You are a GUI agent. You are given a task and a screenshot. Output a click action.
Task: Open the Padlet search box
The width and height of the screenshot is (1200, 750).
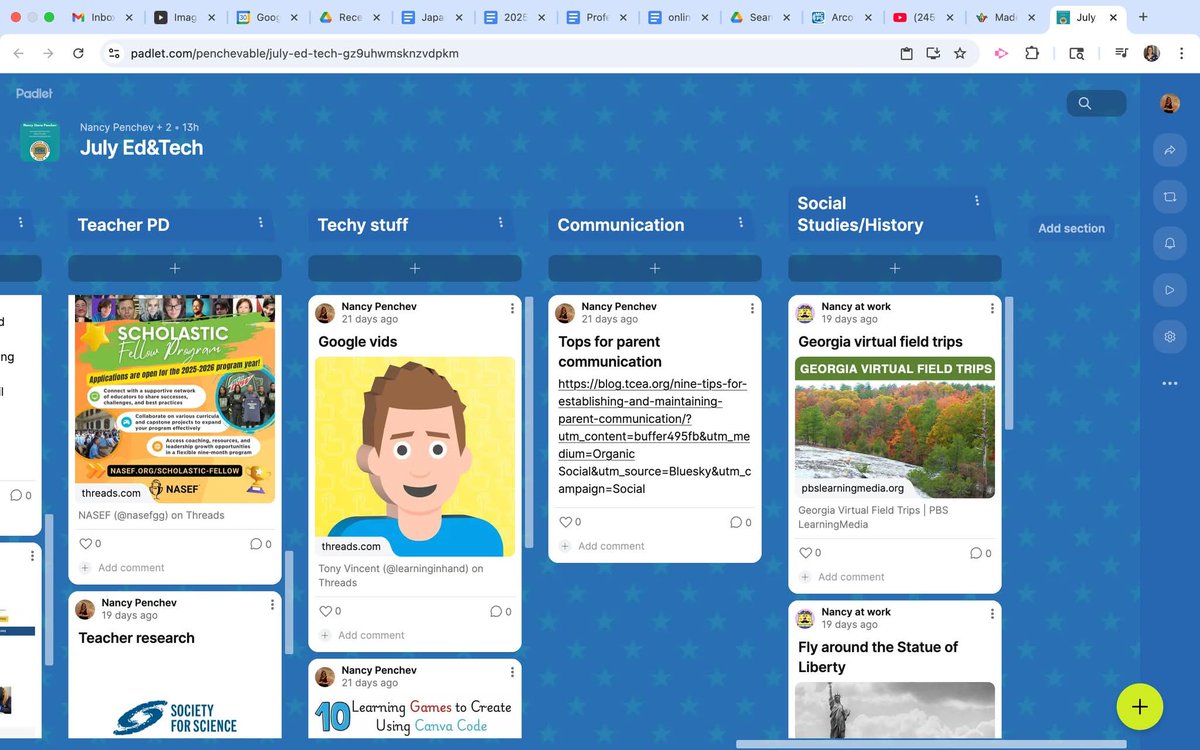click(x=1096, y=103)
